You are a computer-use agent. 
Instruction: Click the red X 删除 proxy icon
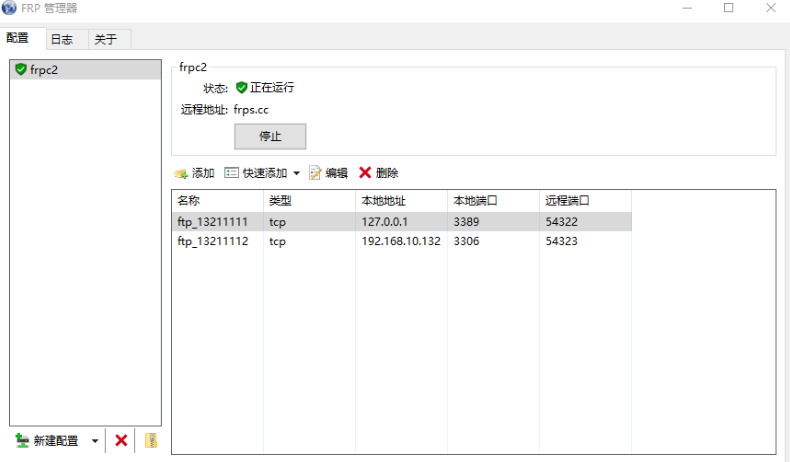365,173
